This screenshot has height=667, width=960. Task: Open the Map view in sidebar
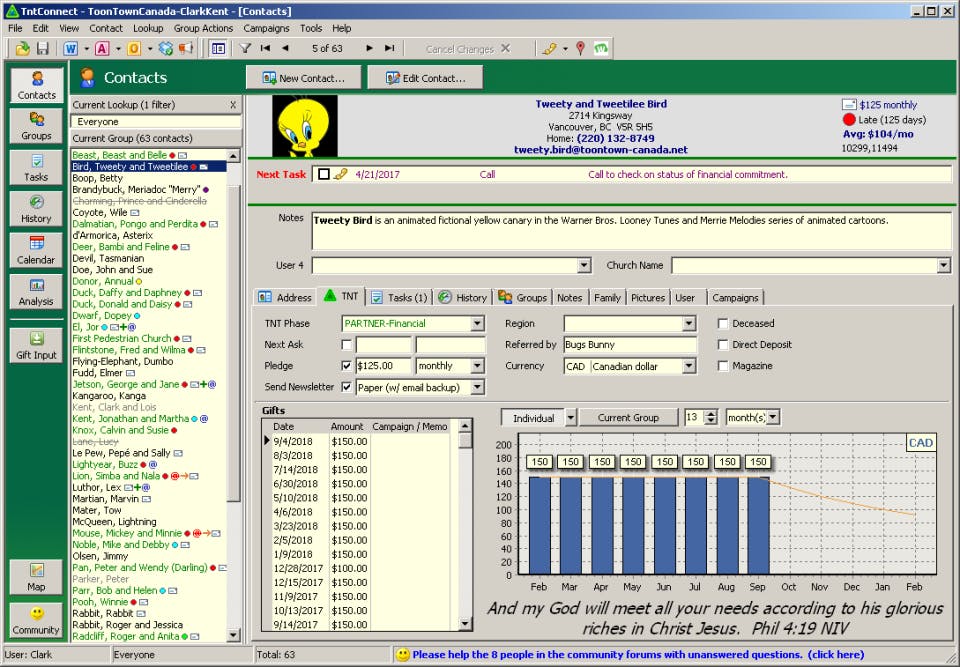(x=37, y=577)
